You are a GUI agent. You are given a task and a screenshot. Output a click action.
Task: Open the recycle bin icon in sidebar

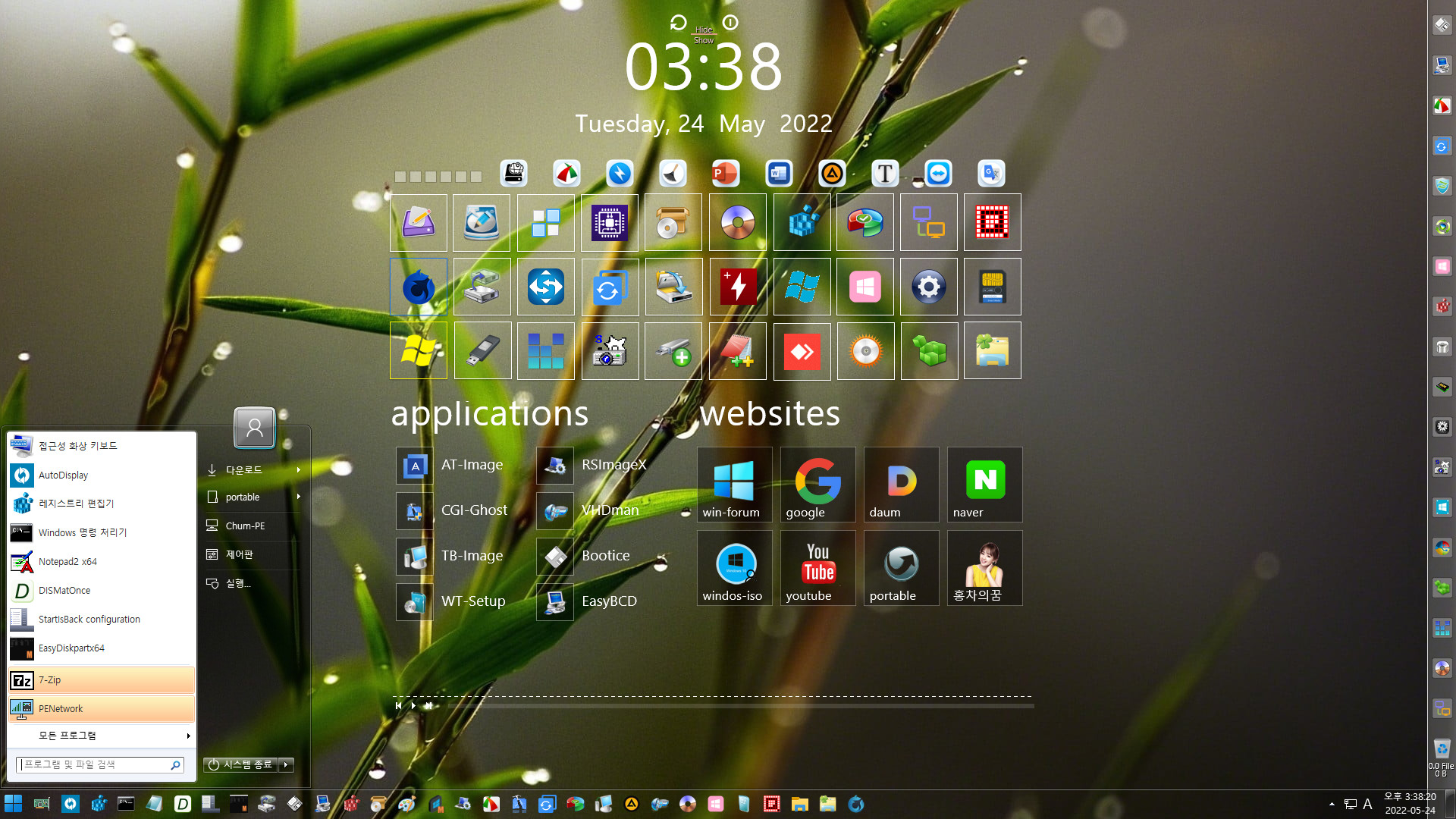1442,748
